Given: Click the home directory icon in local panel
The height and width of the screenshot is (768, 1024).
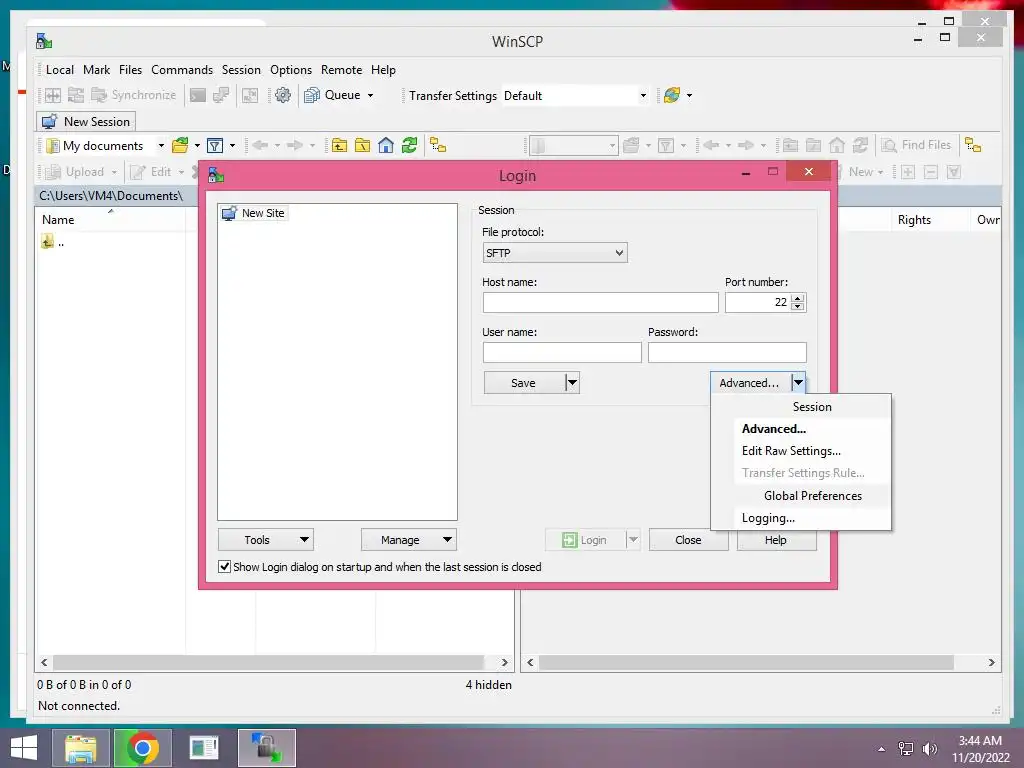Looking at the screenshot, I should coord(386,145).
